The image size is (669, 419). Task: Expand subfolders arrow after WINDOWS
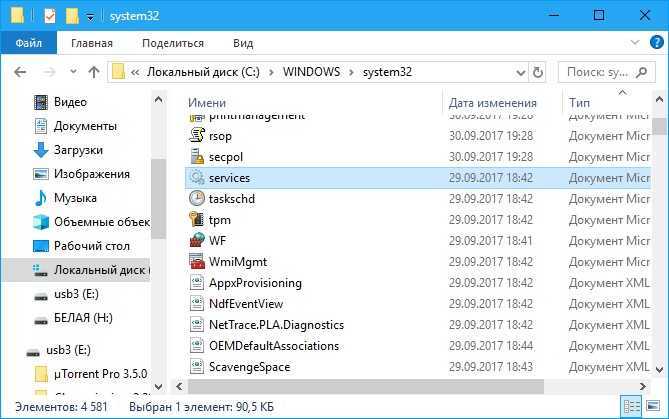click(x=351, y=73)
